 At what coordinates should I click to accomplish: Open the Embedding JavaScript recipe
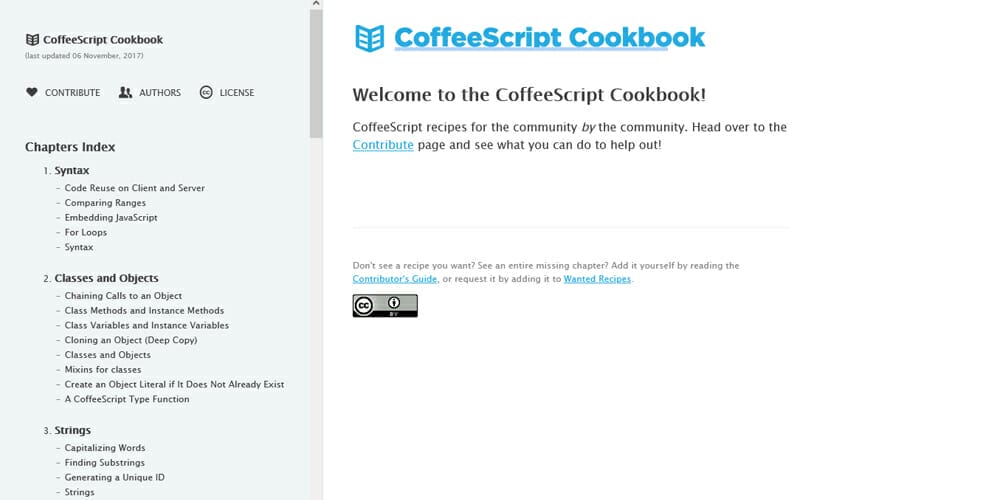pos(111,217)
